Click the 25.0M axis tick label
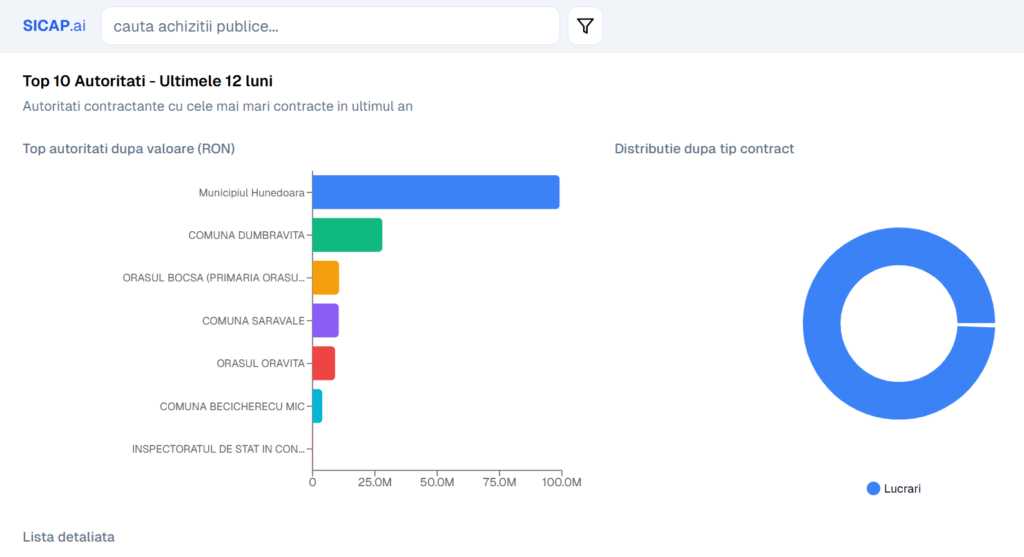Image resolution: width=1024 pixels, height=557 pixels. pos(375,483)
